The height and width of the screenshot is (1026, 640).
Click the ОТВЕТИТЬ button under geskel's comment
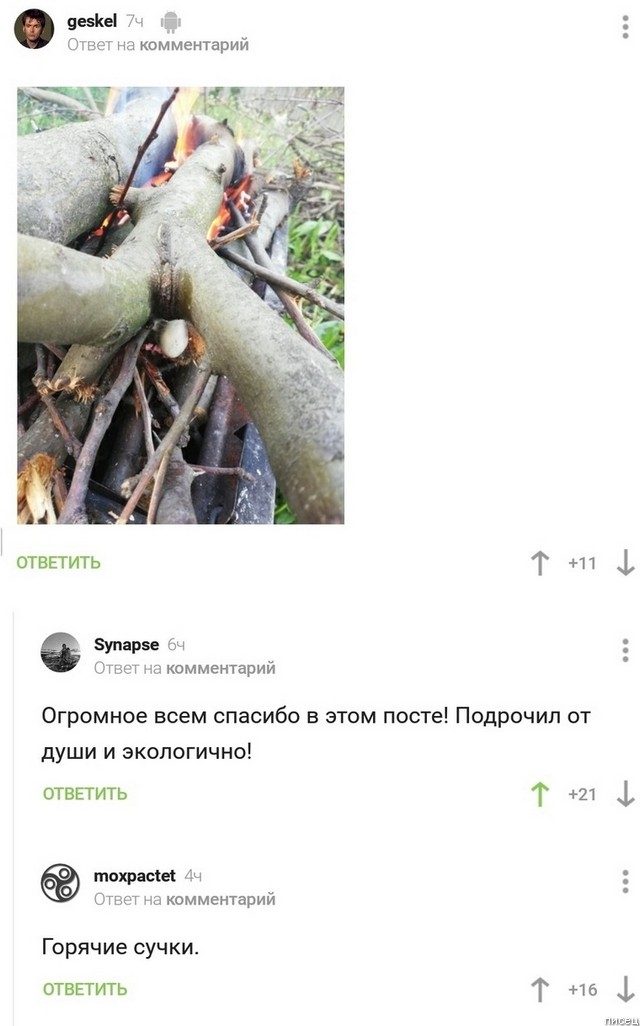click(x=58, y=563)
